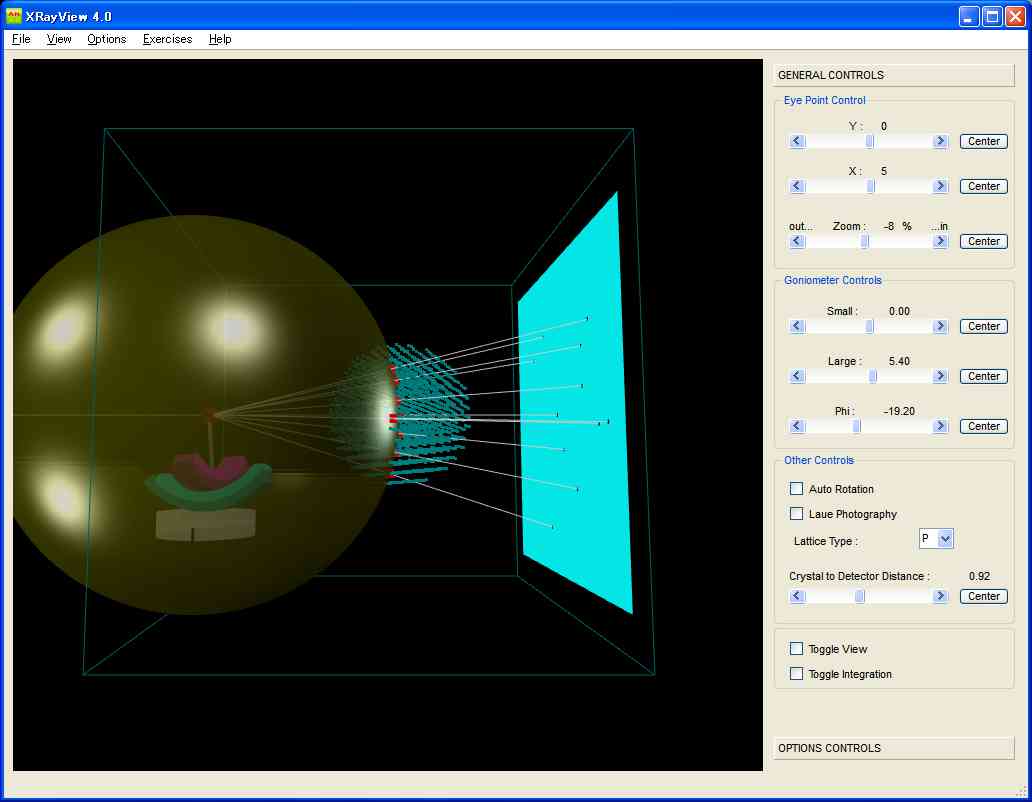Click right arrow of Detector Distance slider
The height and width of the screenshot is (802, 1032).
[940, 596]
